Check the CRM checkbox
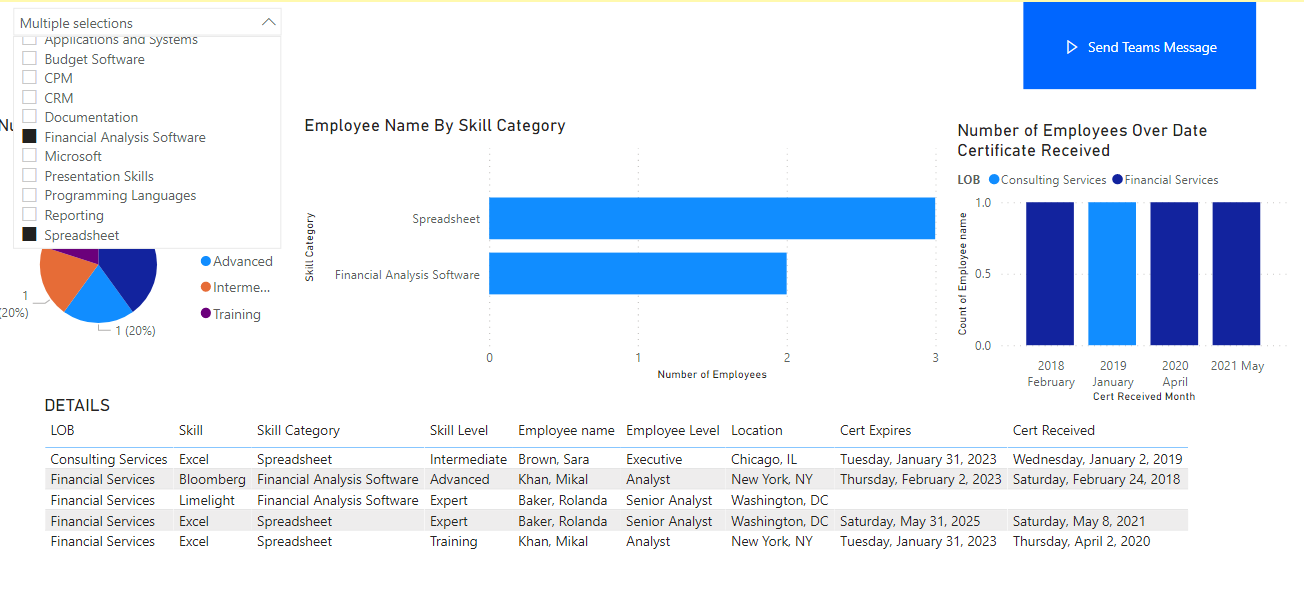1304x589 pixels. pyautogui.click(x=30, y=98)
